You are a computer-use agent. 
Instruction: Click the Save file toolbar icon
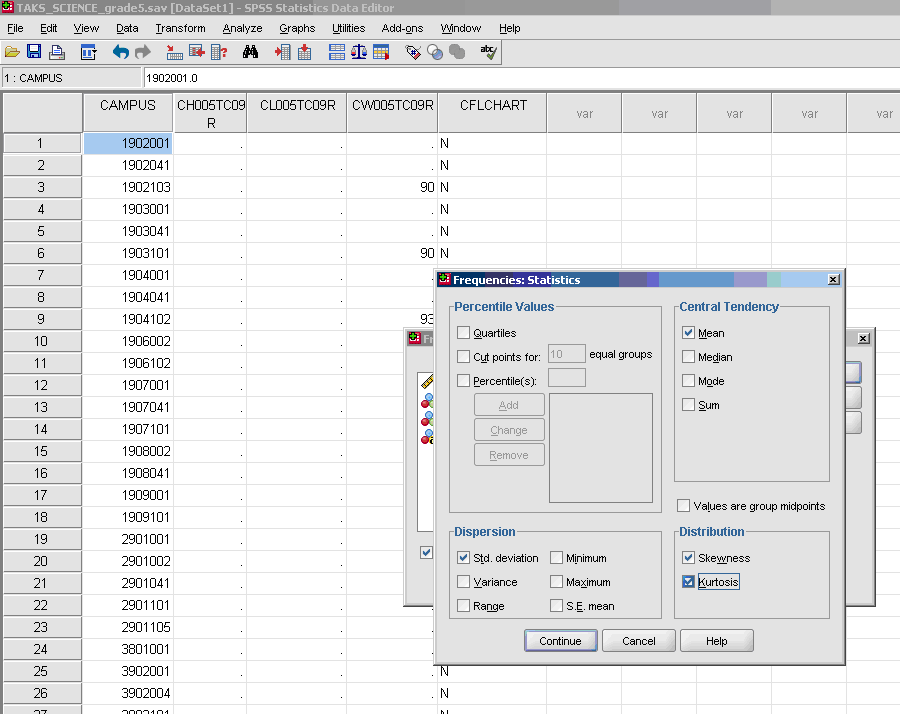tap(34, 52)
